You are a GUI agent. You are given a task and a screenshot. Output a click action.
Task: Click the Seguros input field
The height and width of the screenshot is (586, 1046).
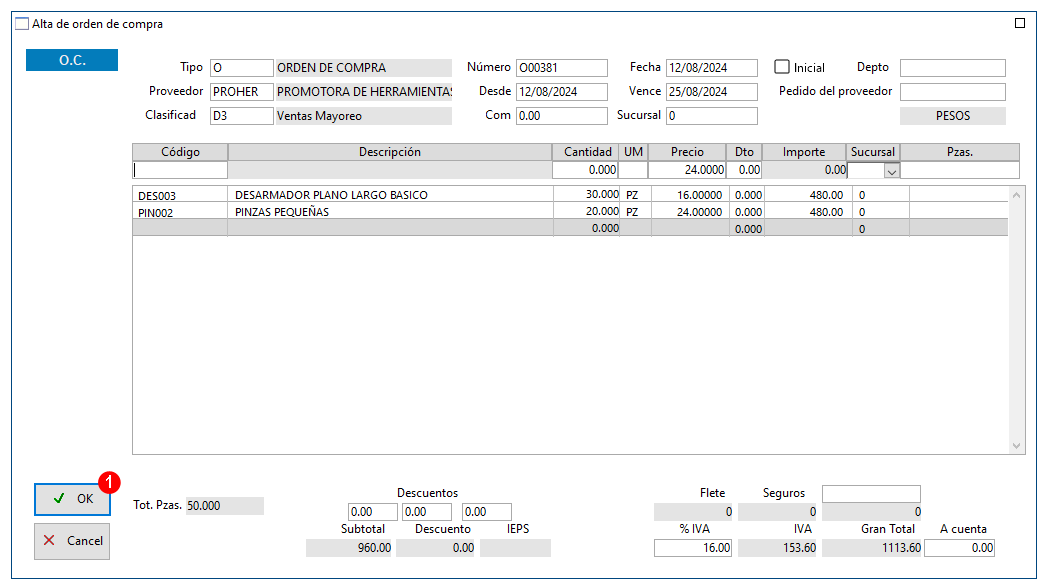(x=871, y=494)
